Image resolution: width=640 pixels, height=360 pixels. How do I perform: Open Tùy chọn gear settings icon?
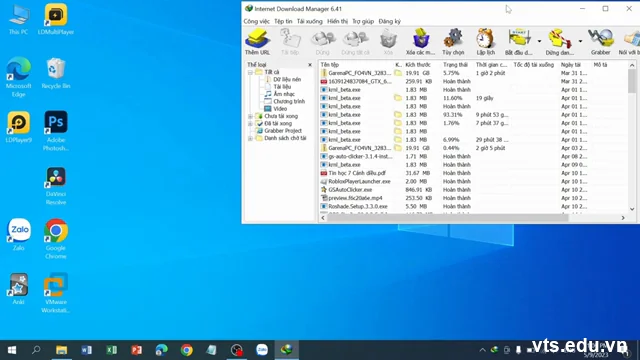click(x=453, y=42)
